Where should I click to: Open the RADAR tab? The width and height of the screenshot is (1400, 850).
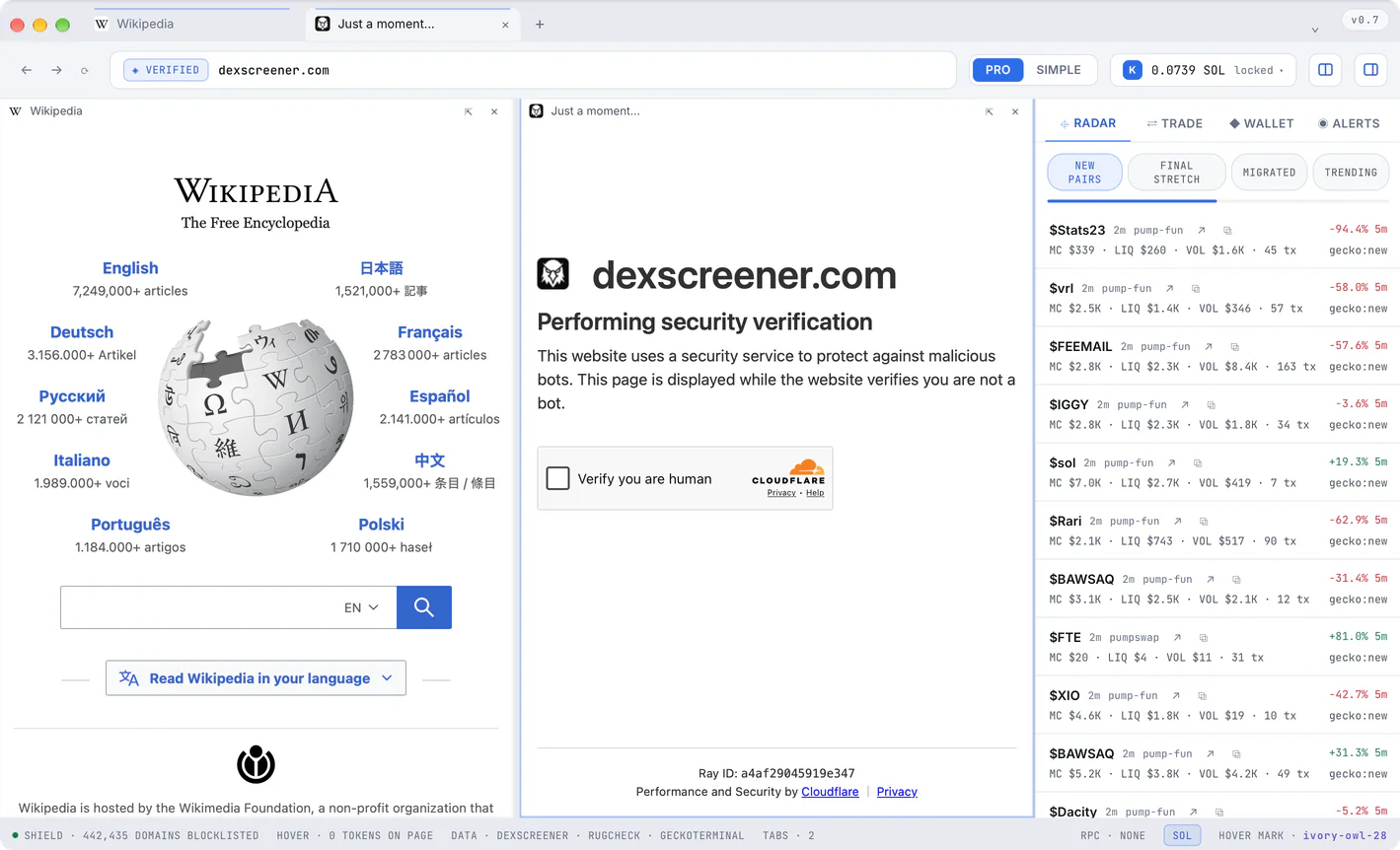pyautogui.click(x=1087, y=123)
